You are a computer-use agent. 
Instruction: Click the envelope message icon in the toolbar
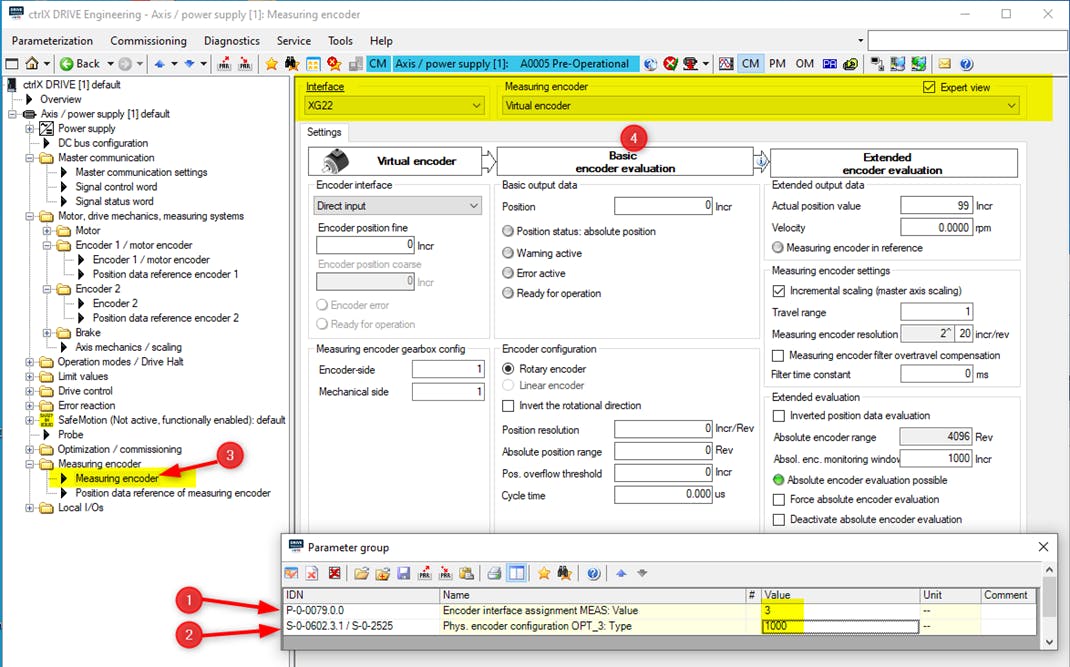point(944,64)
